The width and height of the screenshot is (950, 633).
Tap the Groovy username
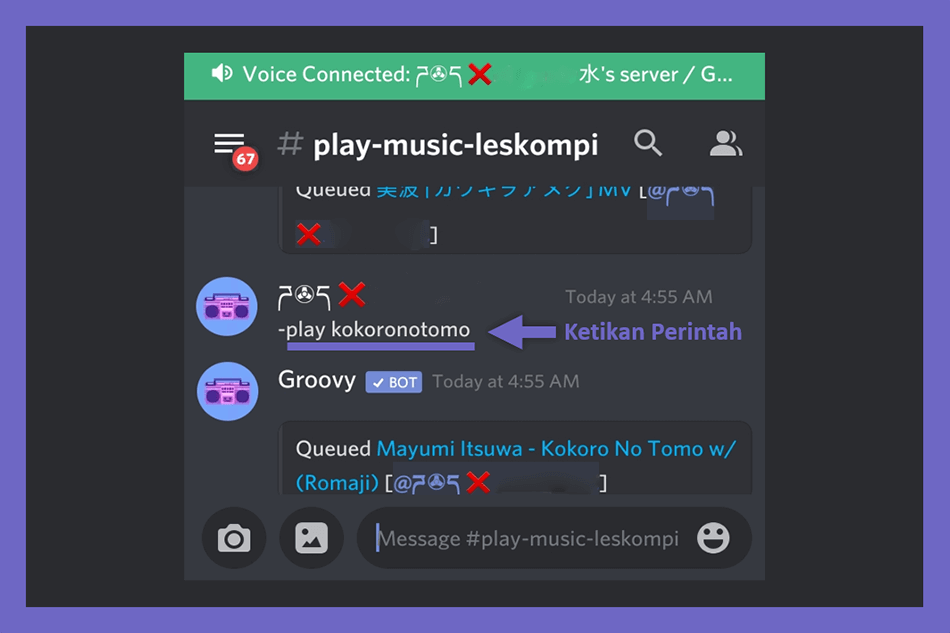pyautogui.click(x=317, y=380)
